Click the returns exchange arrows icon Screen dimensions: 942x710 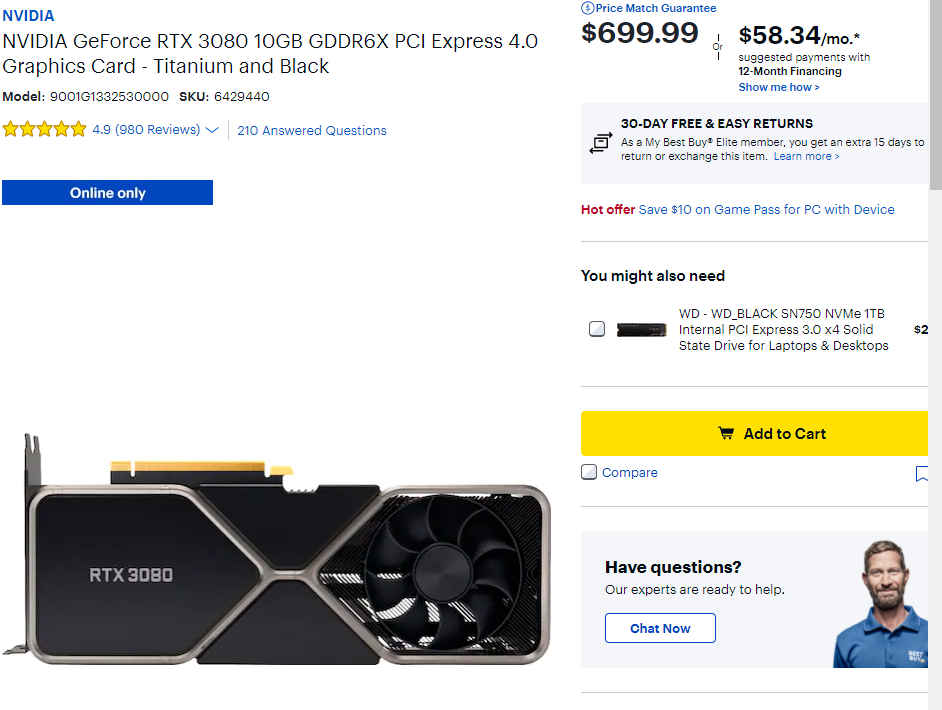point(600,142)
